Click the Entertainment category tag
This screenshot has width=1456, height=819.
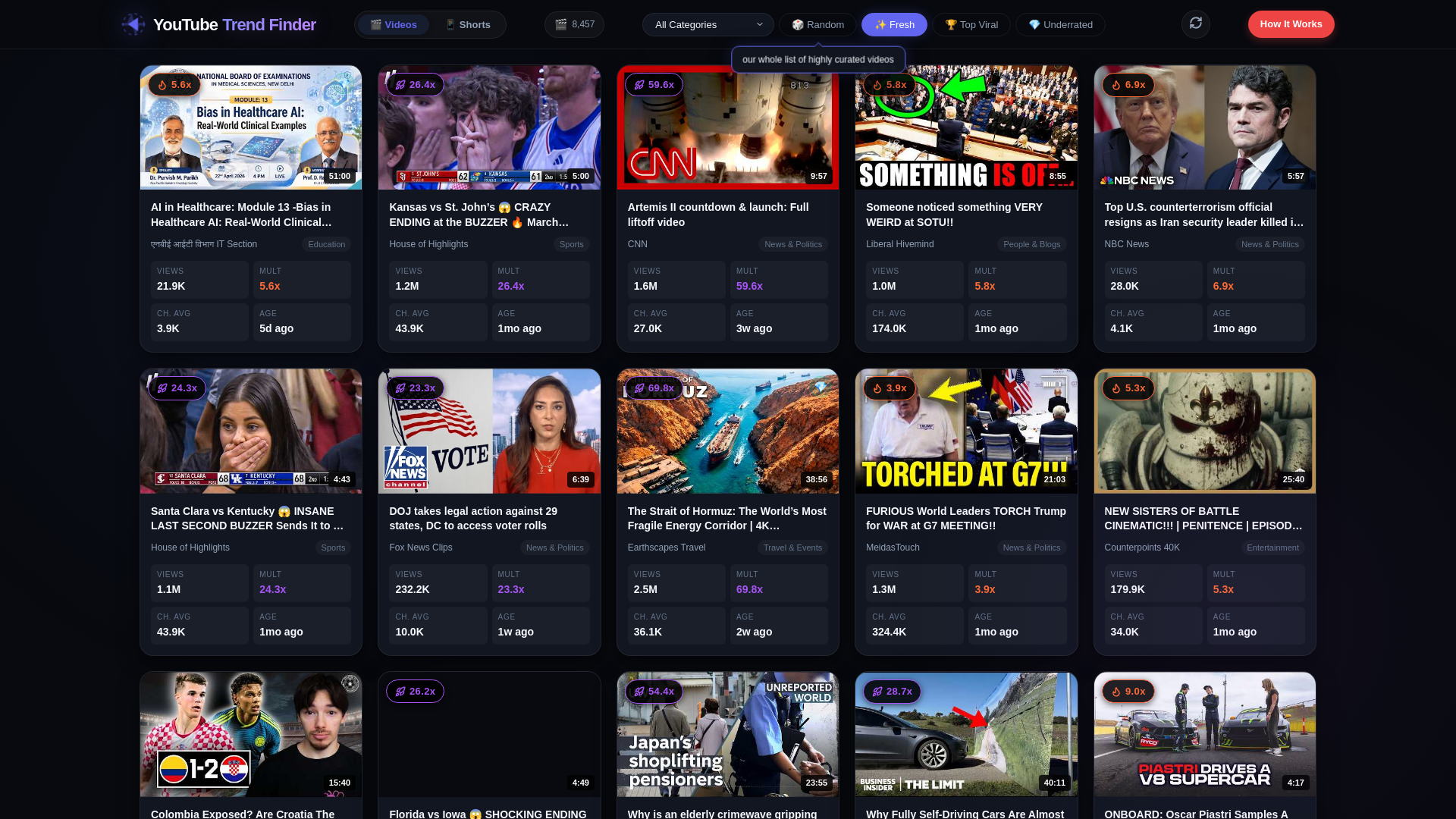click(1272, 548)
